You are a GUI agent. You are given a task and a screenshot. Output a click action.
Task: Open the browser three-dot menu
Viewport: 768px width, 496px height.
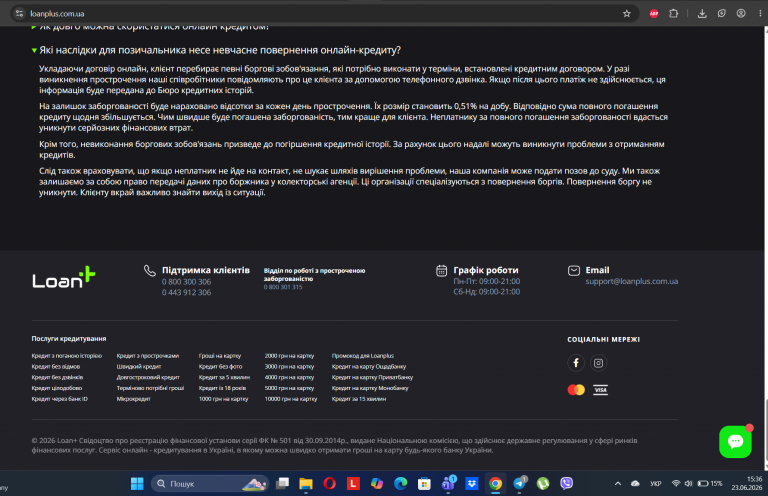pyautogui.click(x=760, y=14)
